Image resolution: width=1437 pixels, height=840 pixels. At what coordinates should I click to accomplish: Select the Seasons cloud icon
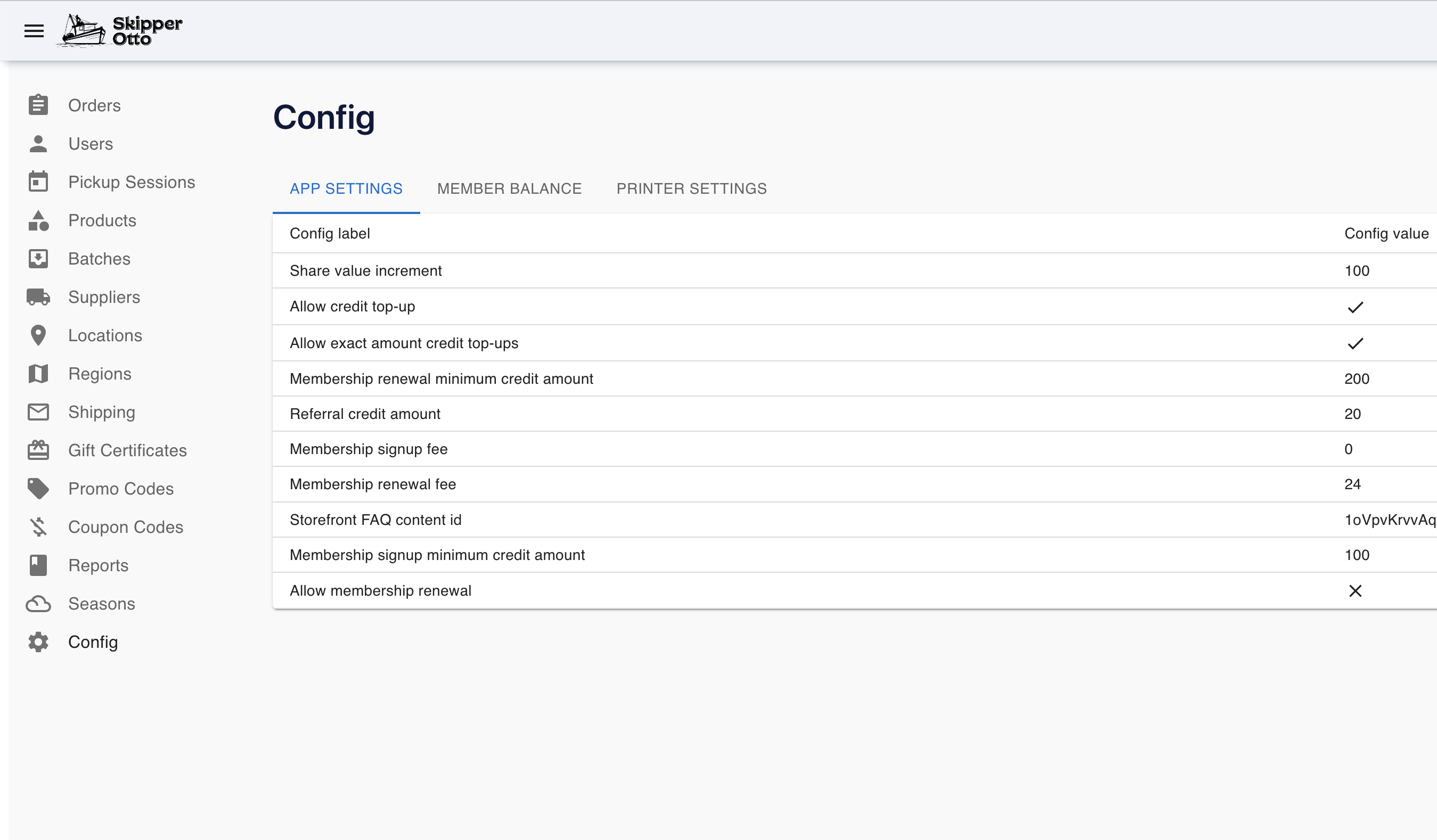point(38,604)
